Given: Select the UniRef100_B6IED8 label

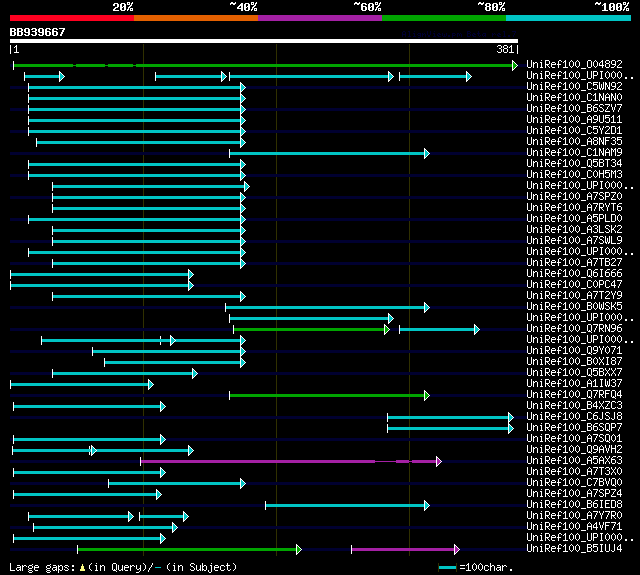Looking at the screenshot, I should 574,505.
